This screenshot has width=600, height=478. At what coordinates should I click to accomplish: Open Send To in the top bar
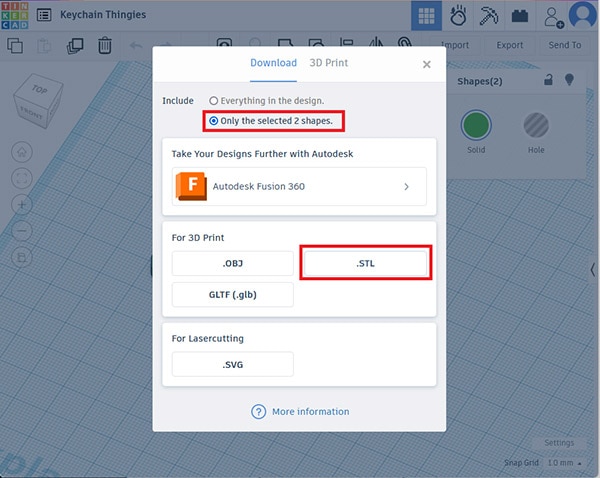(x=564, y=45)
